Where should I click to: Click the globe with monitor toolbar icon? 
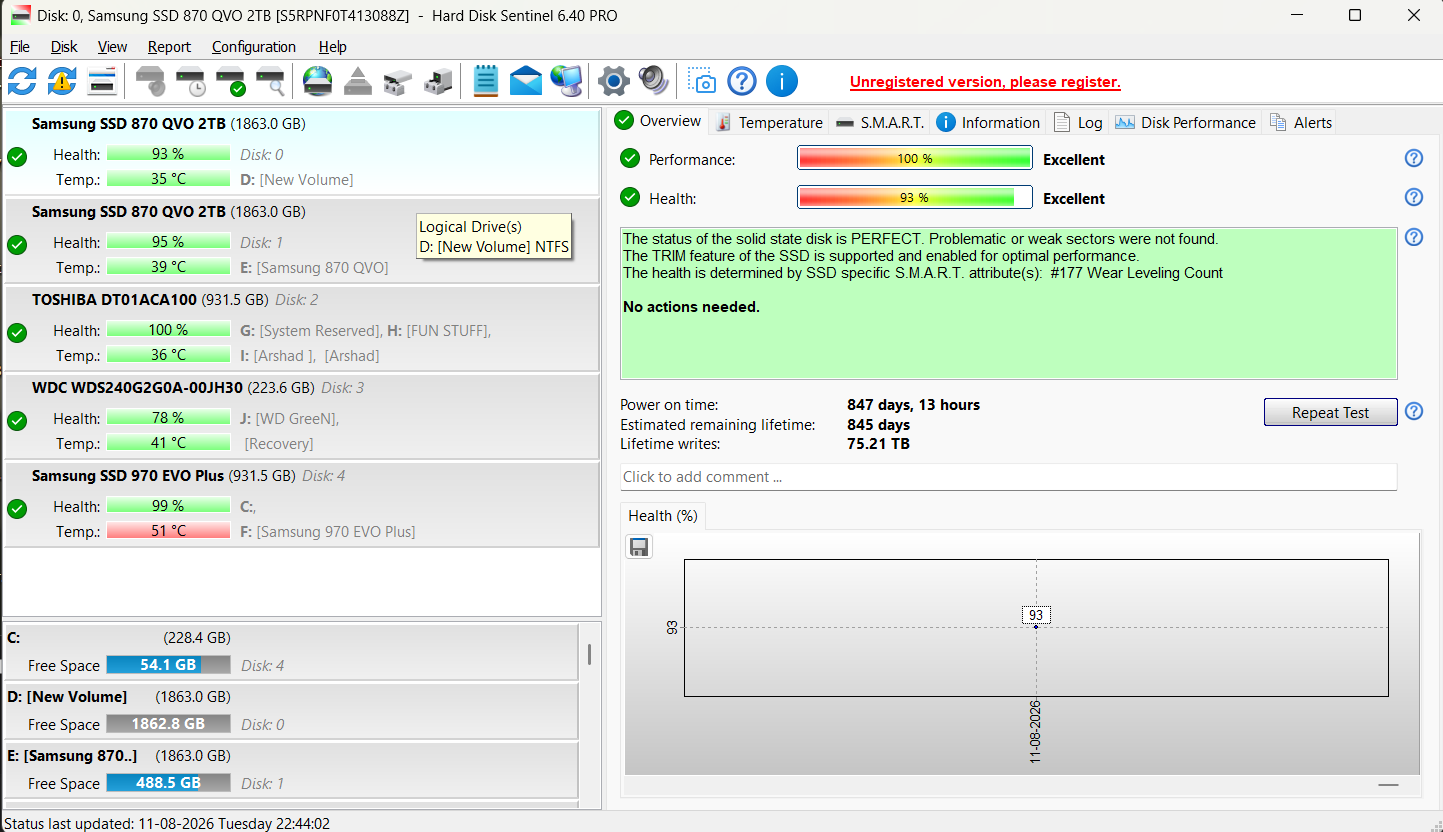point(566,81)
